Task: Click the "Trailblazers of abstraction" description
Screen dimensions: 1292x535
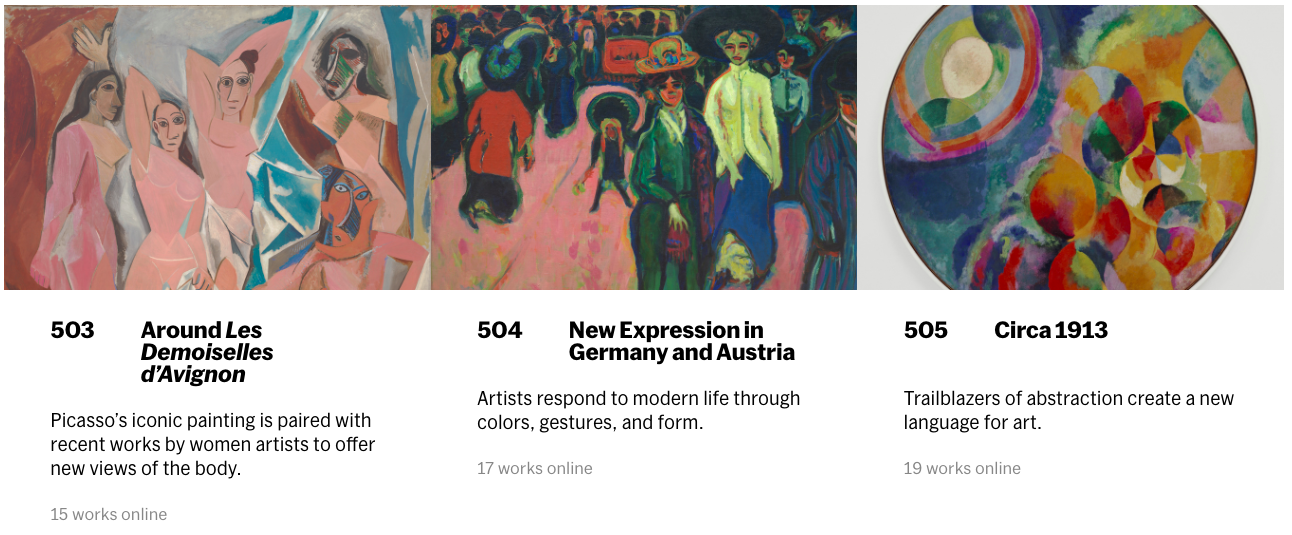Action: pyautogui.click(x=1068, y=410)
